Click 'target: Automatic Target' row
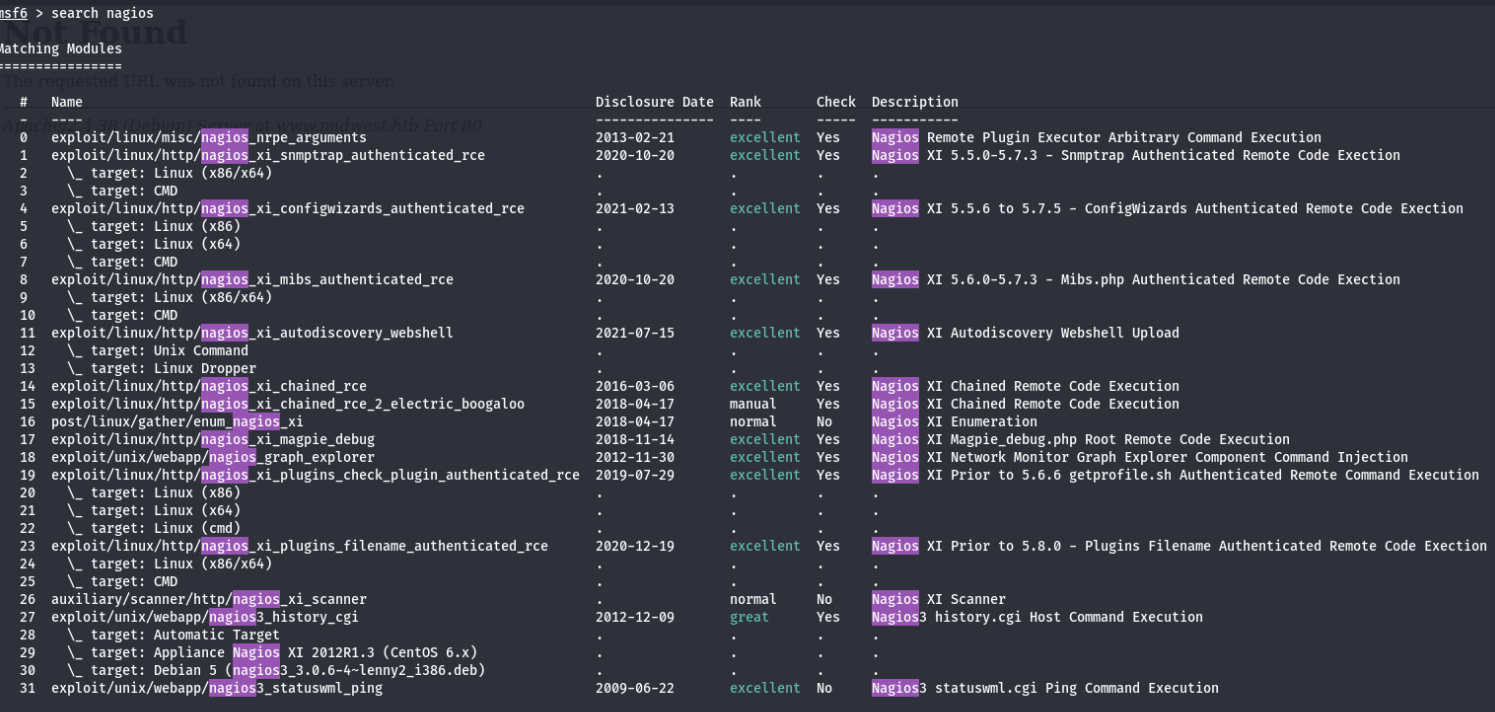The width and height of the screenshot is (1495, 712). tap(174, 635)
